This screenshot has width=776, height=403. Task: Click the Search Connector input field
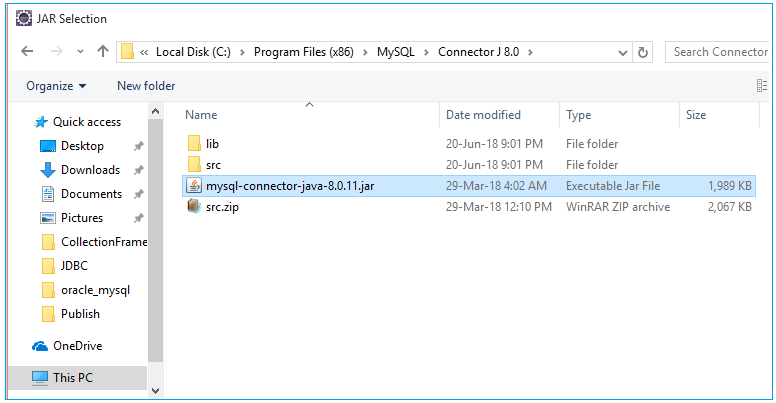pos(718,52)
